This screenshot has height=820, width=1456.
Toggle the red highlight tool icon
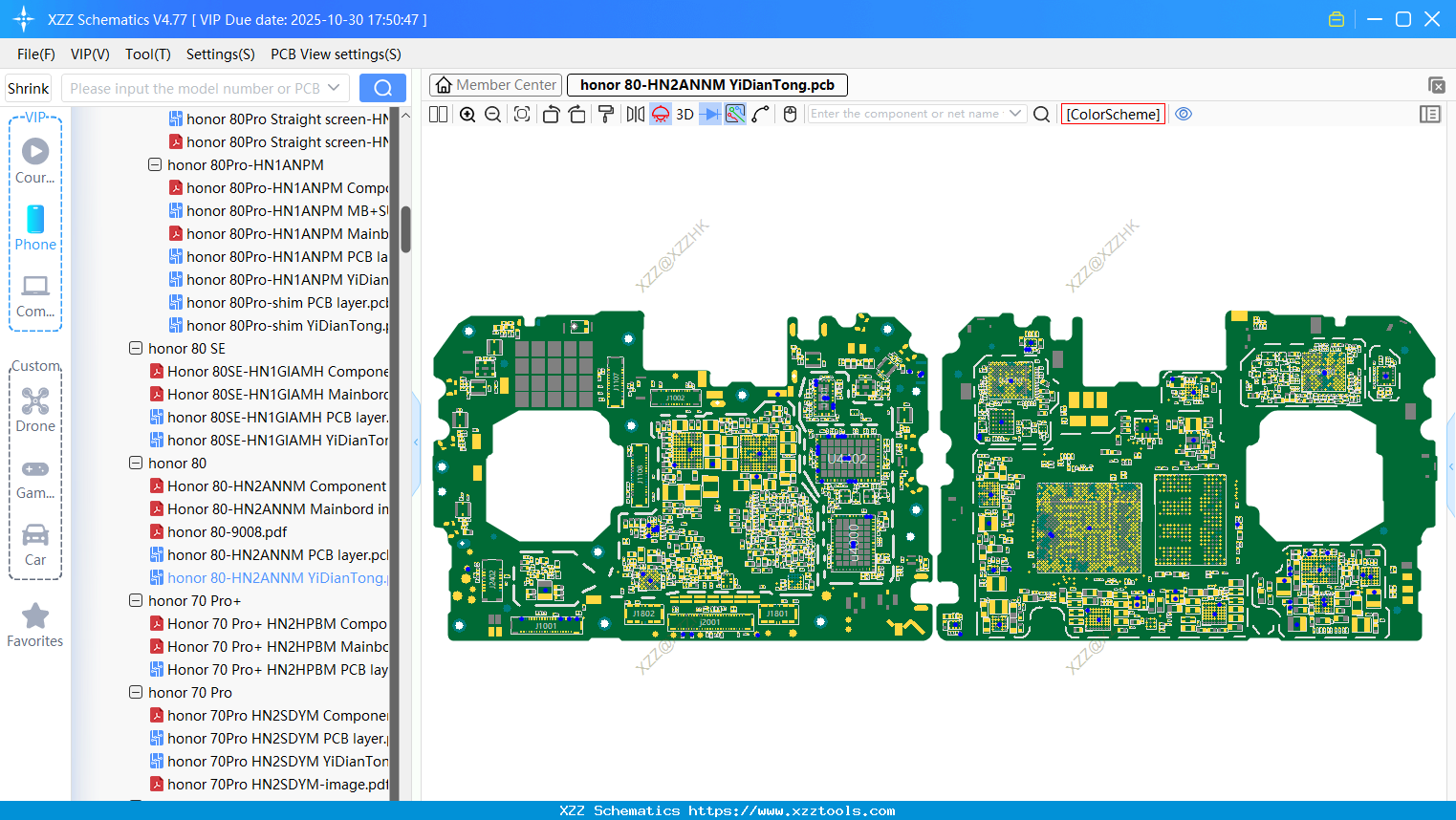pos(661,115)
